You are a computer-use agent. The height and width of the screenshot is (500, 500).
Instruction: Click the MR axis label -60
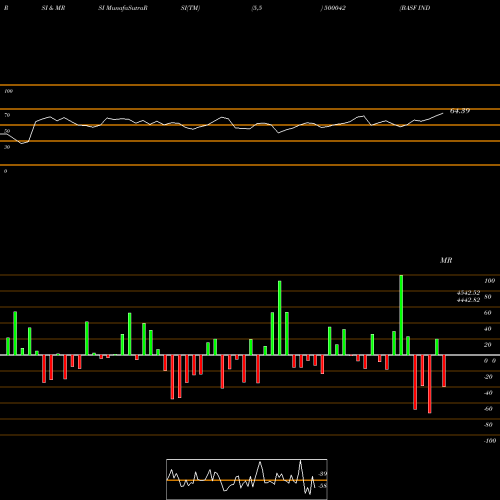(x=488, y=409)
